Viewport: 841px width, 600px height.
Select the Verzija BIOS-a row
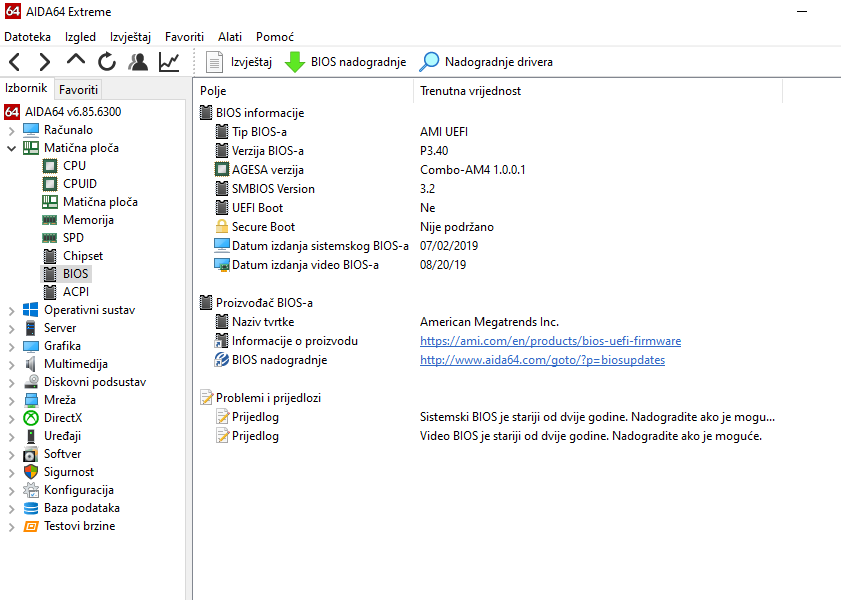tap(488, 151)
